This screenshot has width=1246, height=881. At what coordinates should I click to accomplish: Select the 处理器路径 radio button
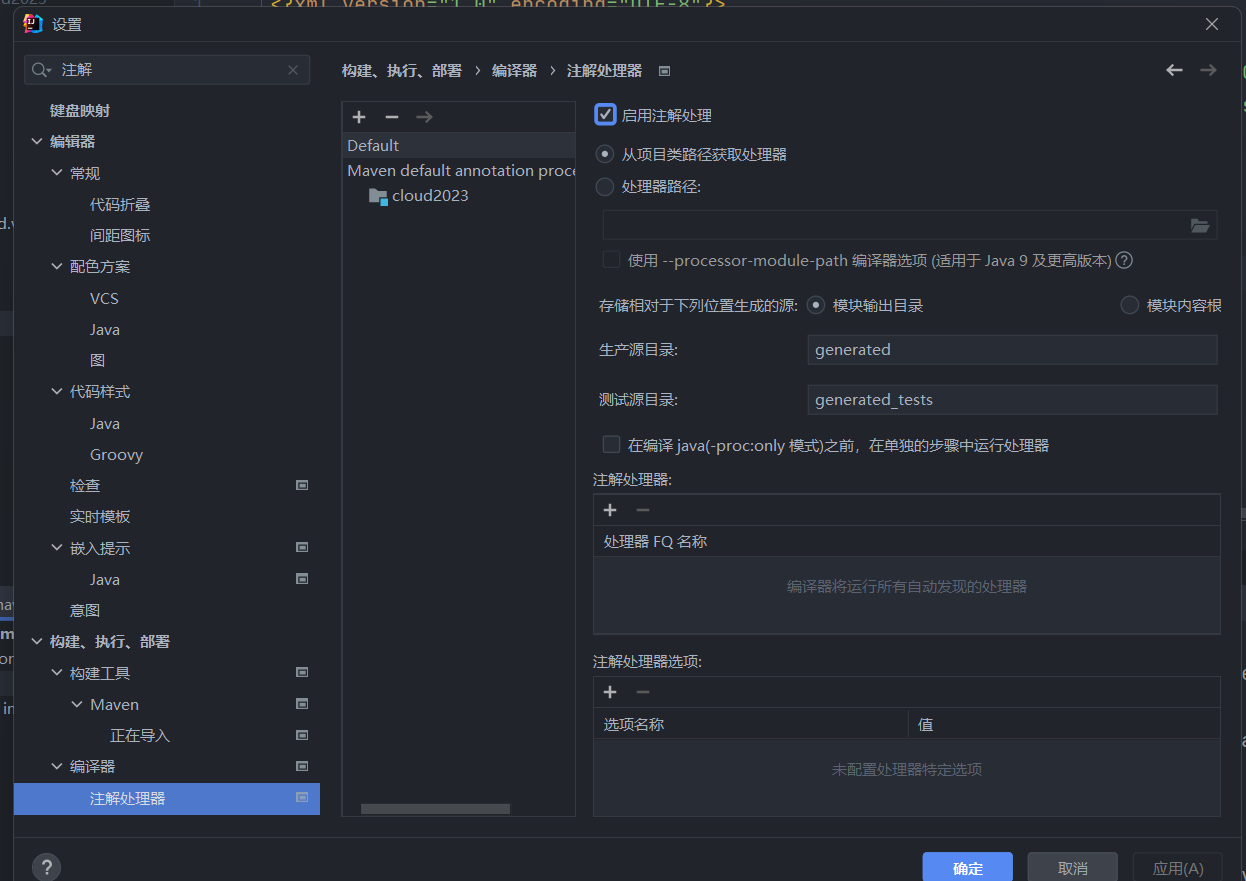click(605, 186)
